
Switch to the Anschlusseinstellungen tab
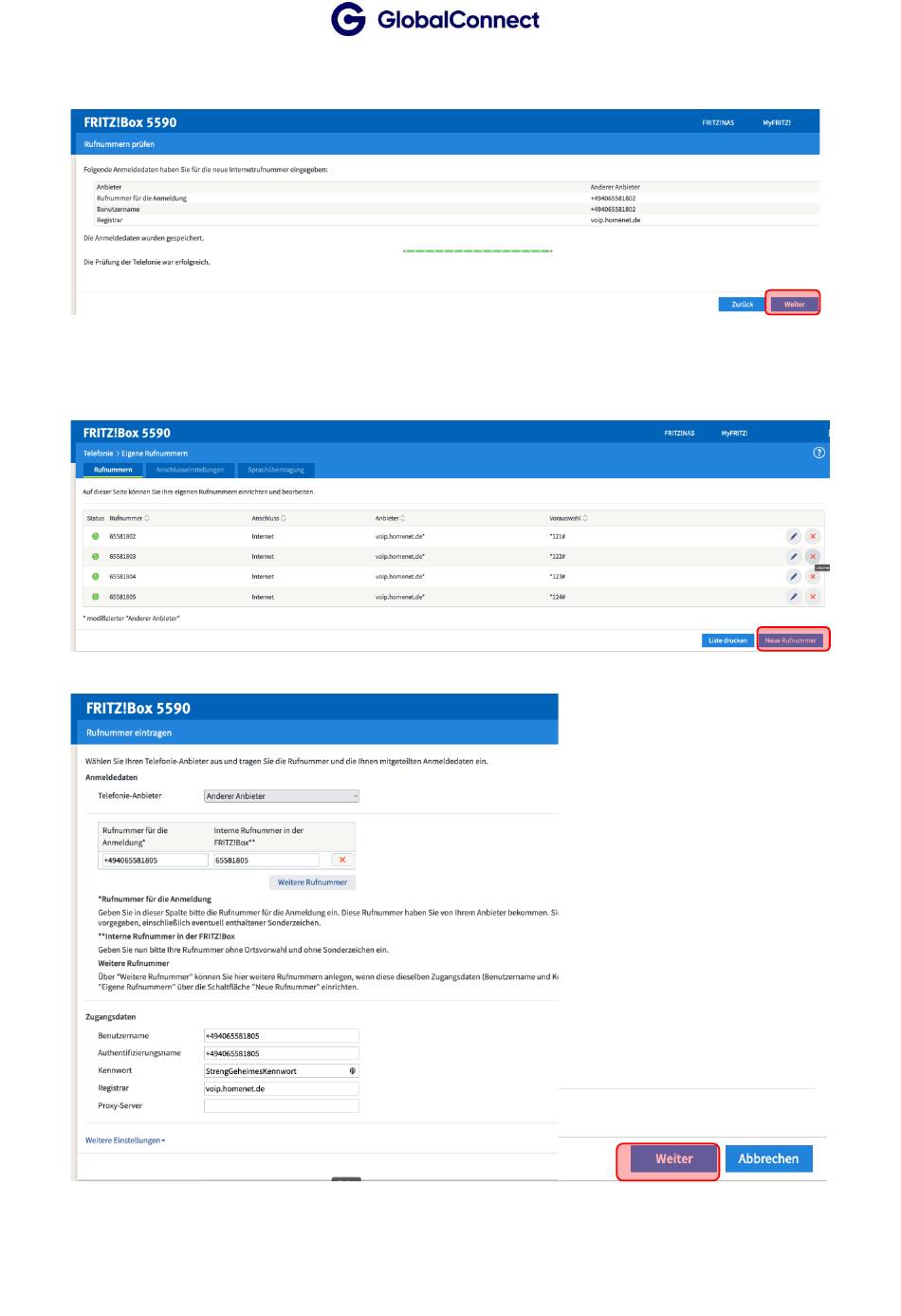tap(191, 470)
